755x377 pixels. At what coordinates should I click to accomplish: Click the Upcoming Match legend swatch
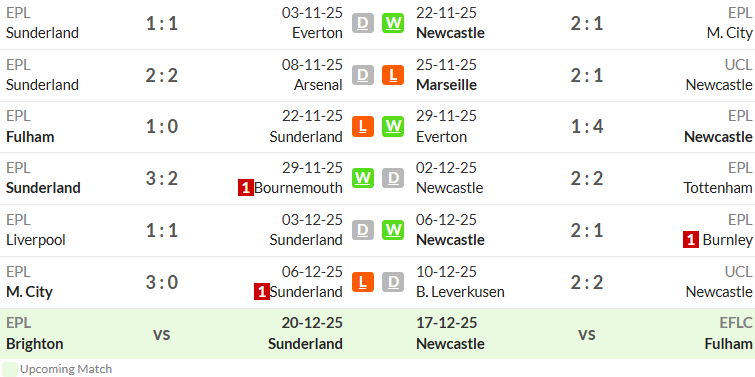(x=10, y=369)
